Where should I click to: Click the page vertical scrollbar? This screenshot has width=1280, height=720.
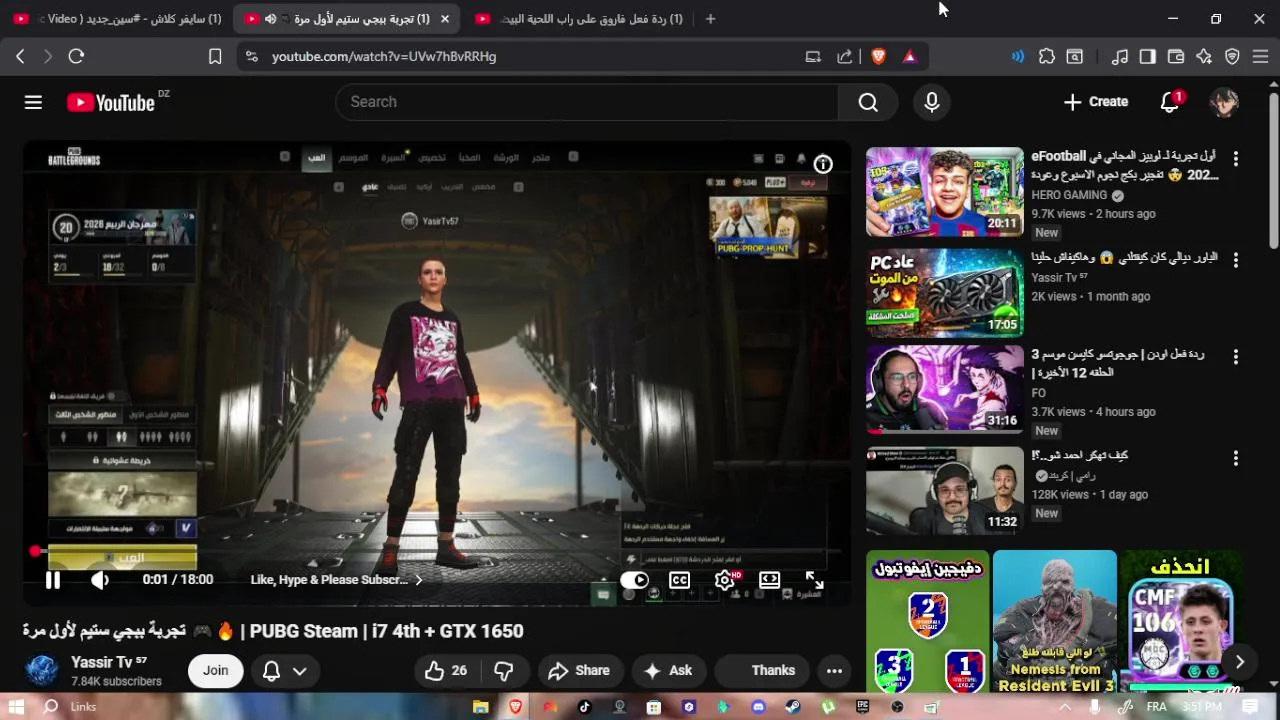tap(1273, 170)
